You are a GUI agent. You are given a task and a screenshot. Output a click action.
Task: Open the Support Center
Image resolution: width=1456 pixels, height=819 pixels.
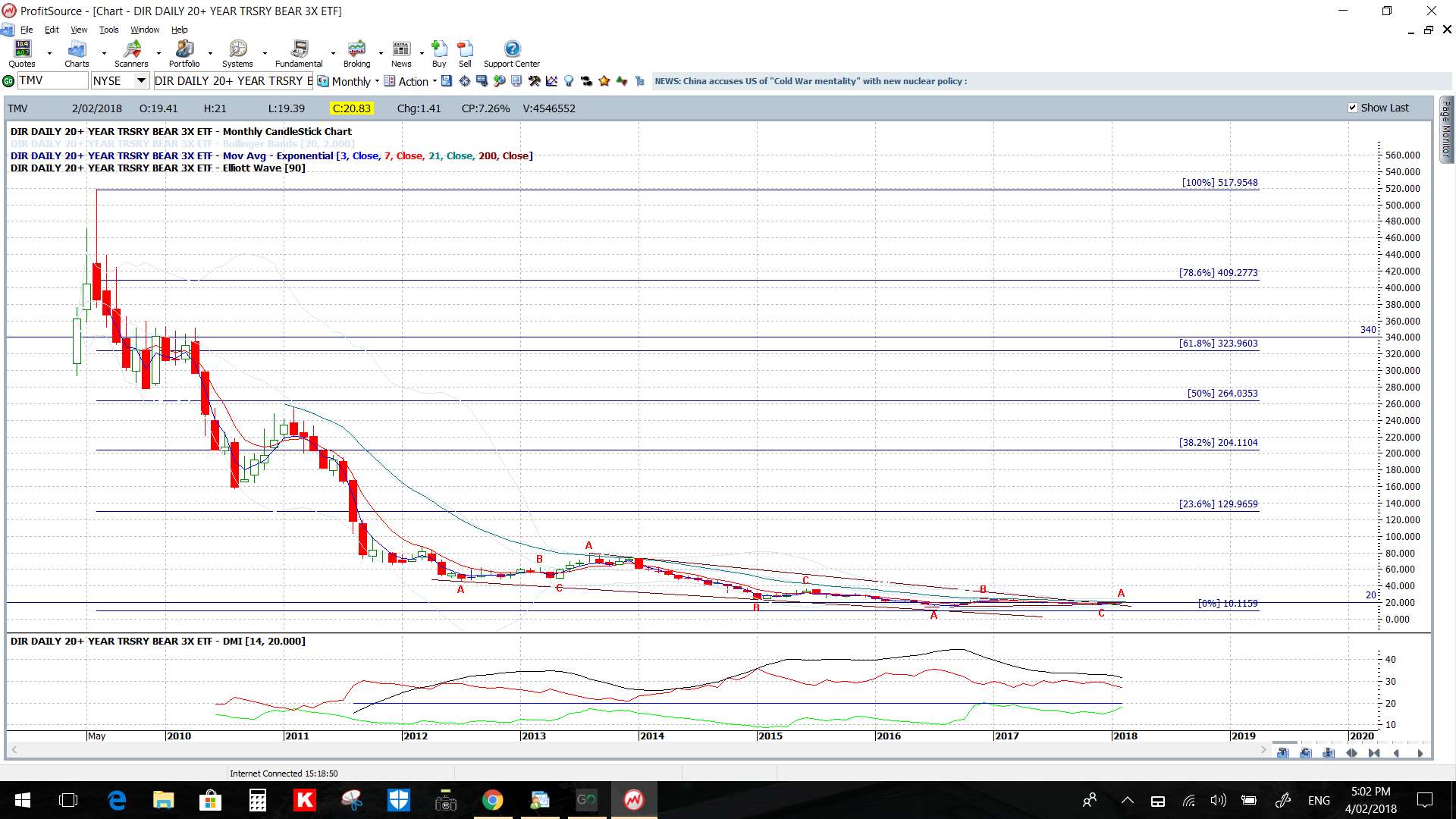[512, 54]
